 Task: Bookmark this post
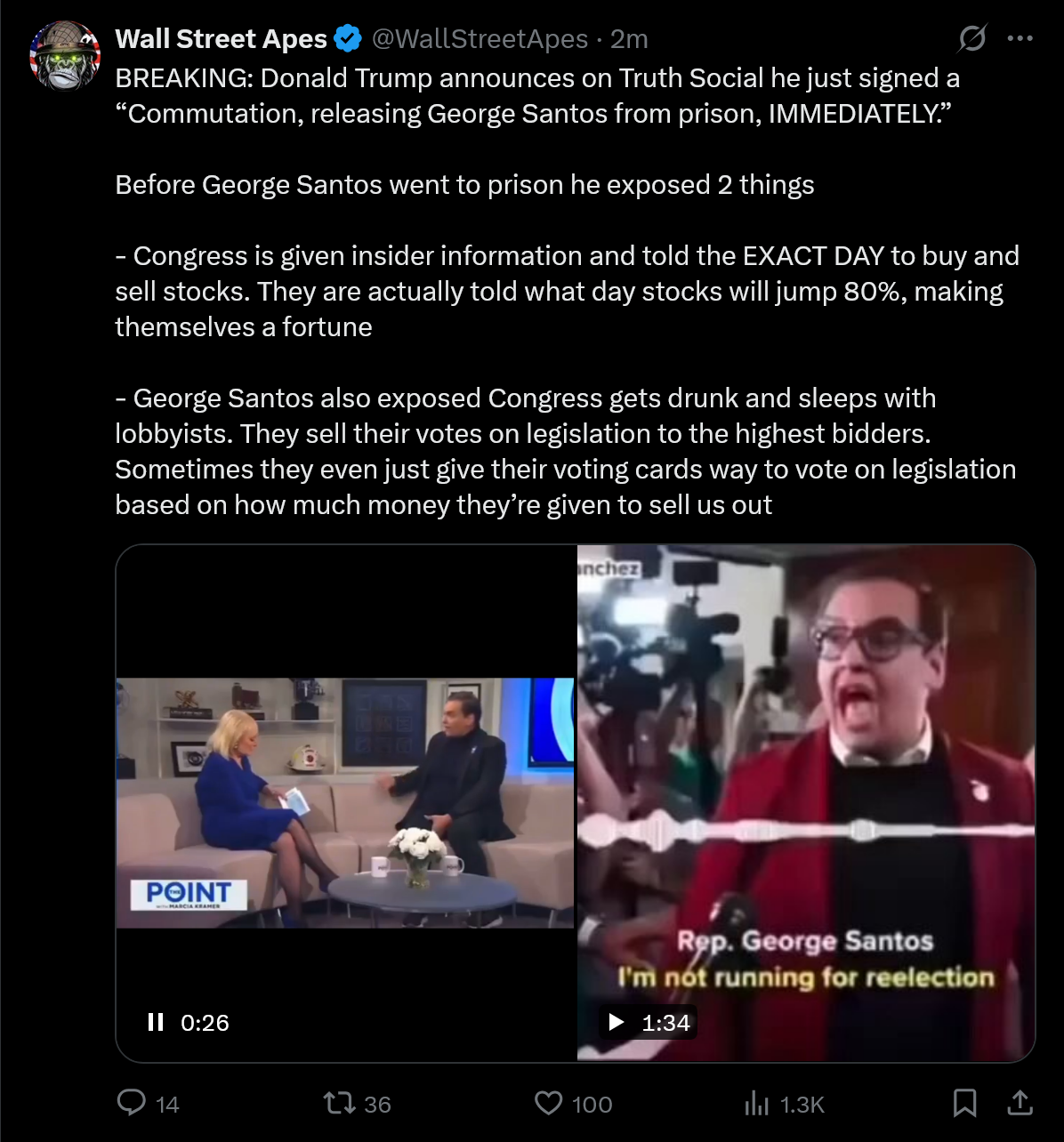tap(964, 1103)
